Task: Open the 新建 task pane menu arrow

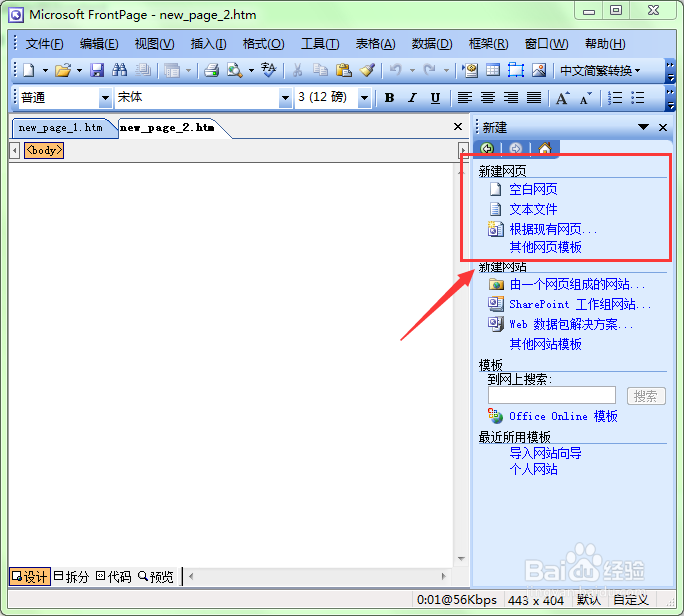Action: click(x=643, y=127)
